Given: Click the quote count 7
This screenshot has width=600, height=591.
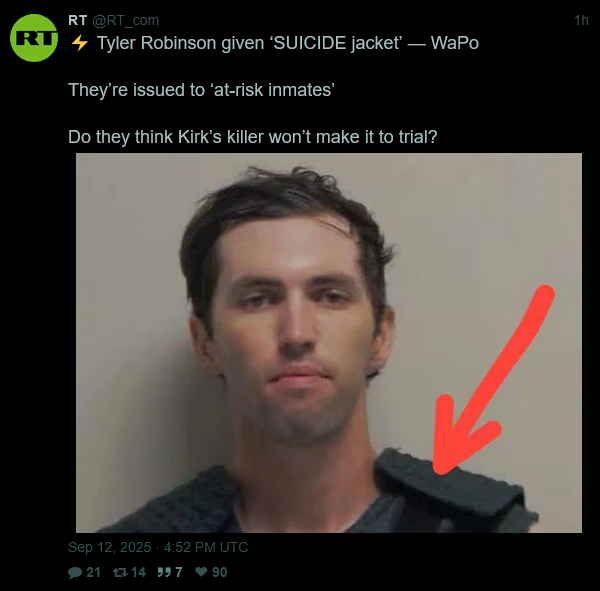Looking at the screenshot, I should tap(179, 572).
